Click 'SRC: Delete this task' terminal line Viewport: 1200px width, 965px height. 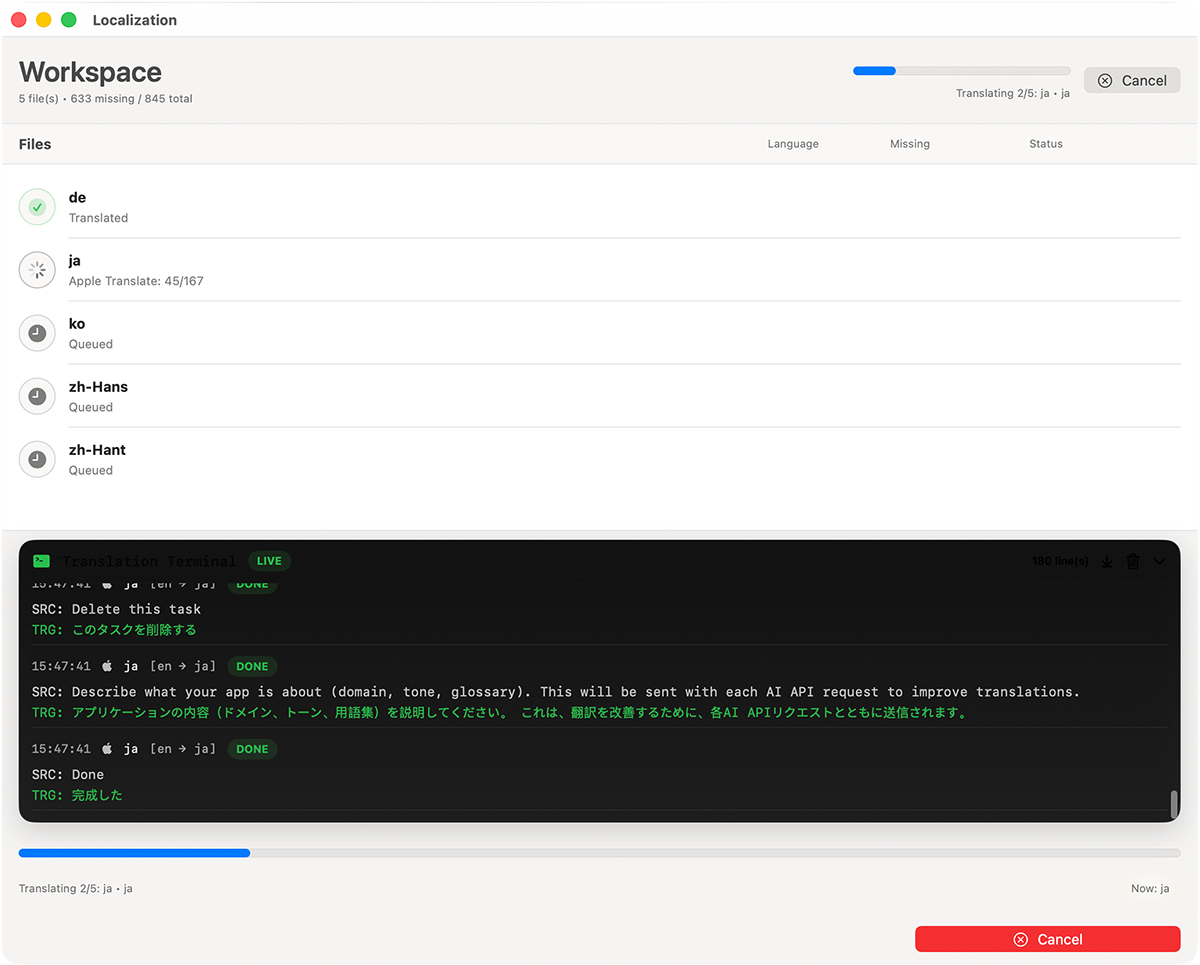click(116, 609)
